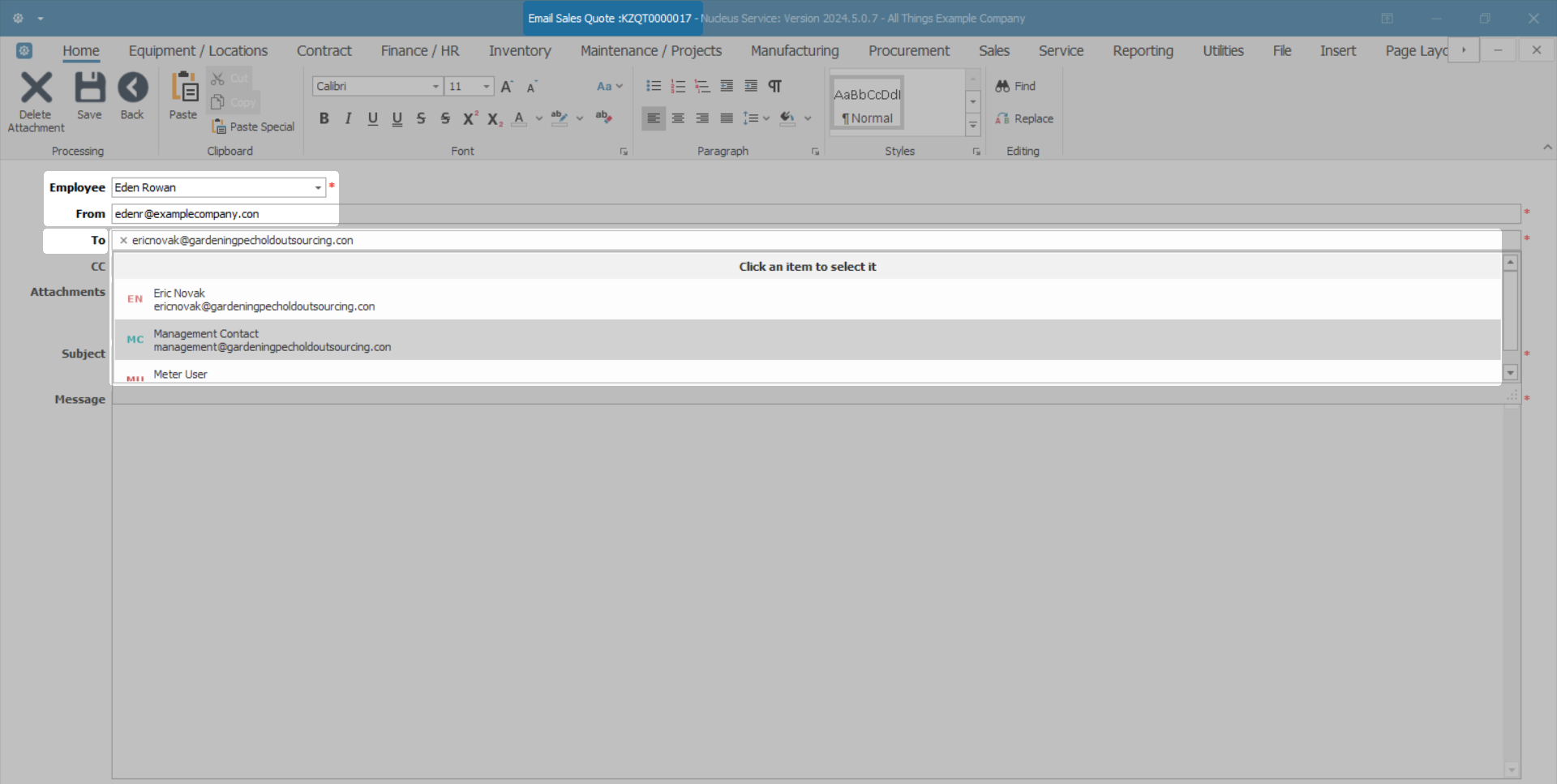This screenshot has width=1557, height=784.
Task: Open the Equipment / Locations tab
Action: click(x=198, y=50)
